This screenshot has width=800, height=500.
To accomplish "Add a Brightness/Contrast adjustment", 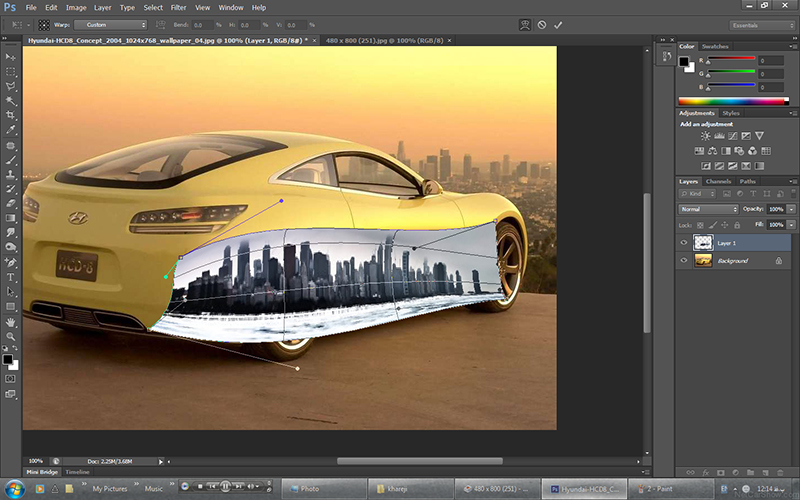I will click(x=706, y=136).
